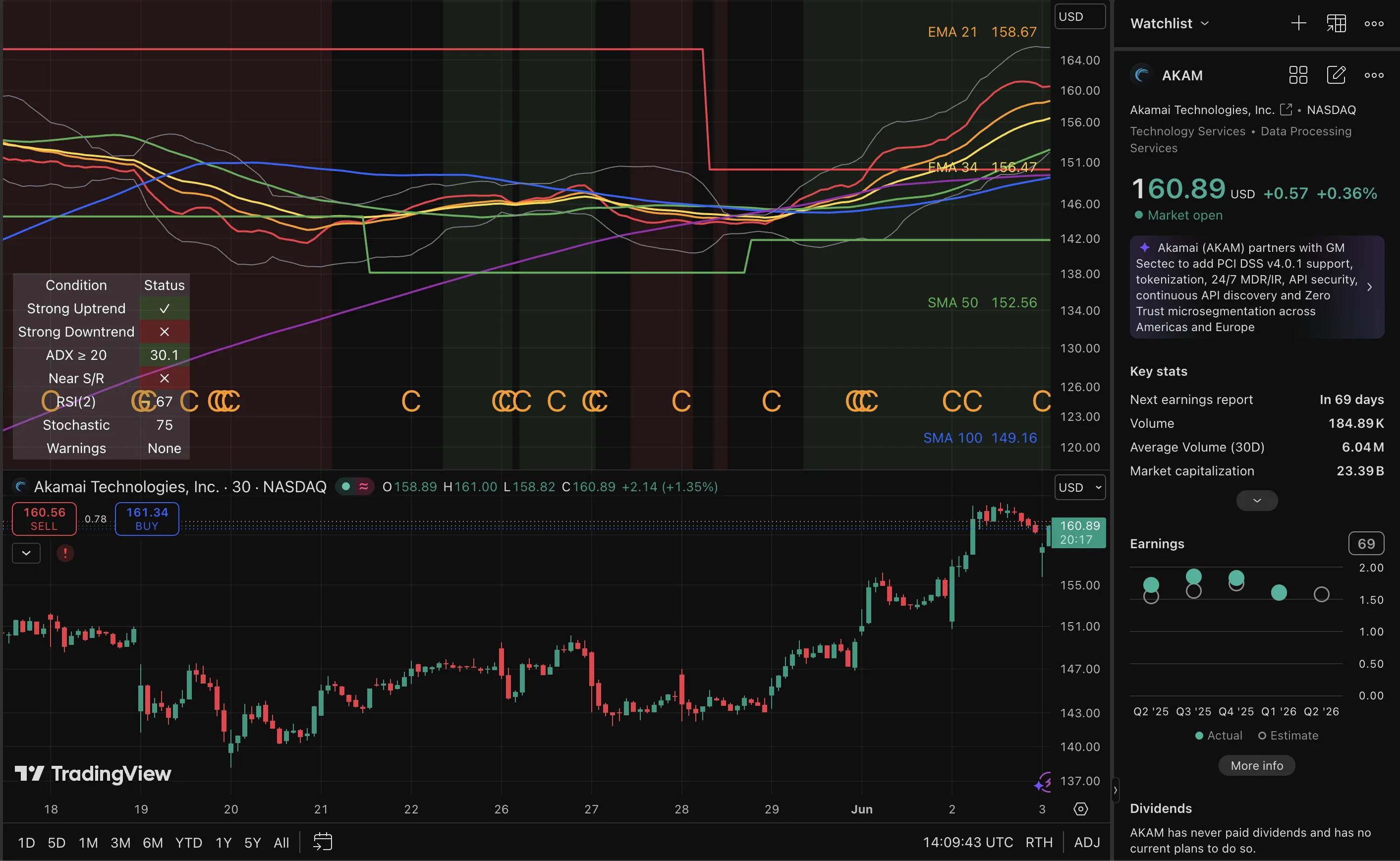The width and height of the screenshot is (1400, 861).
Task: Select the 5Y time range
Action: point(252,842)
